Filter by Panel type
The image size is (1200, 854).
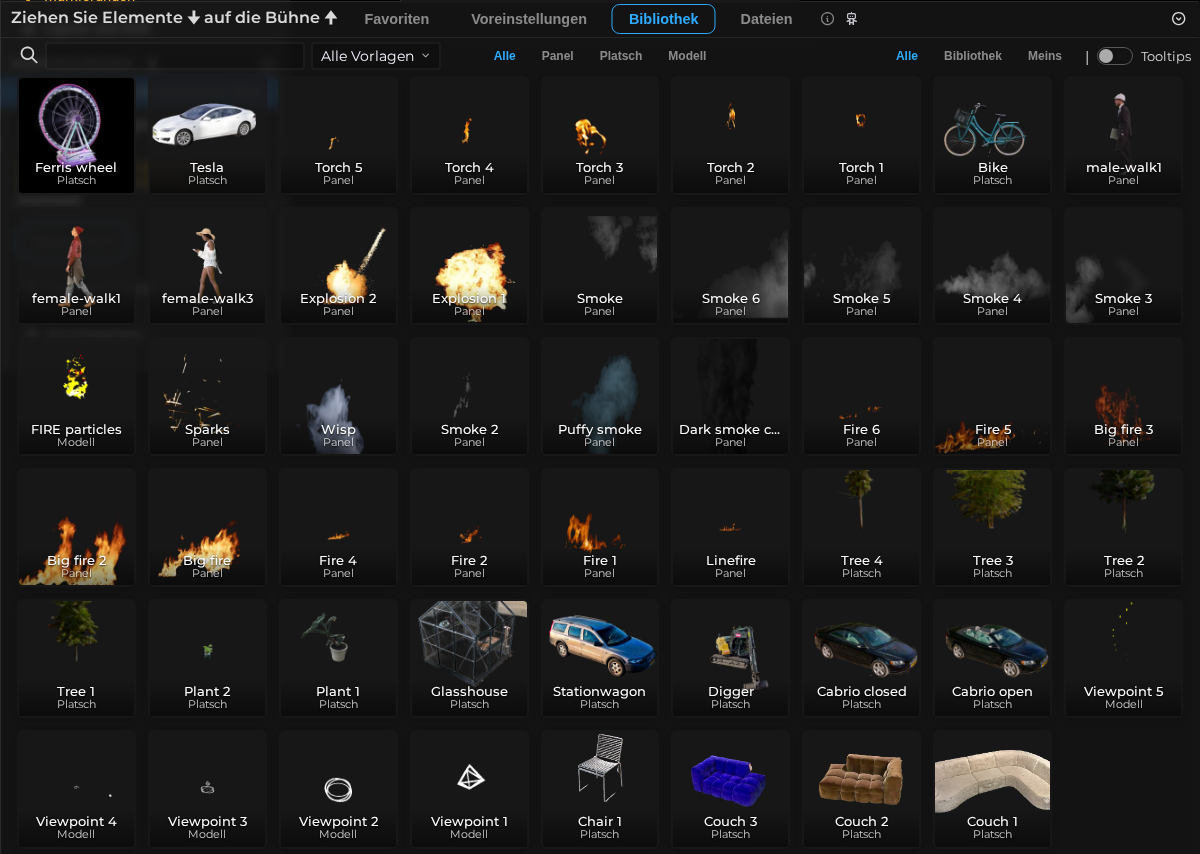558,56
